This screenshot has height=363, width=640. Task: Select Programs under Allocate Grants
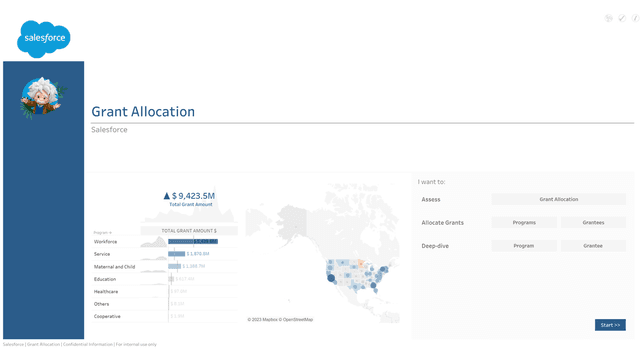tap(524, 223)
